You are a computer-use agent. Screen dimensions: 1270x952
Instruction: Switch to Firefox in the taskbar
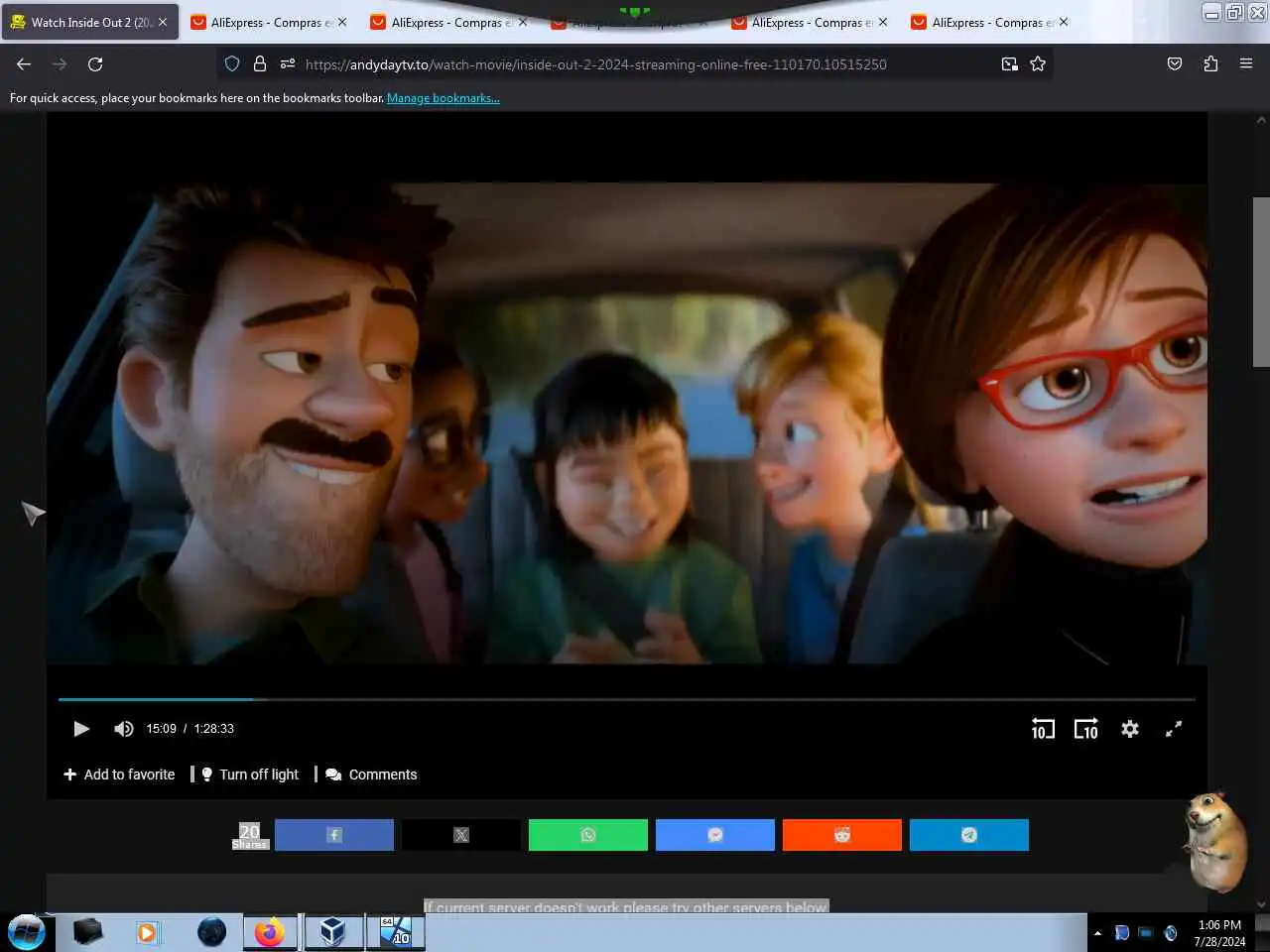coord(270,932)
